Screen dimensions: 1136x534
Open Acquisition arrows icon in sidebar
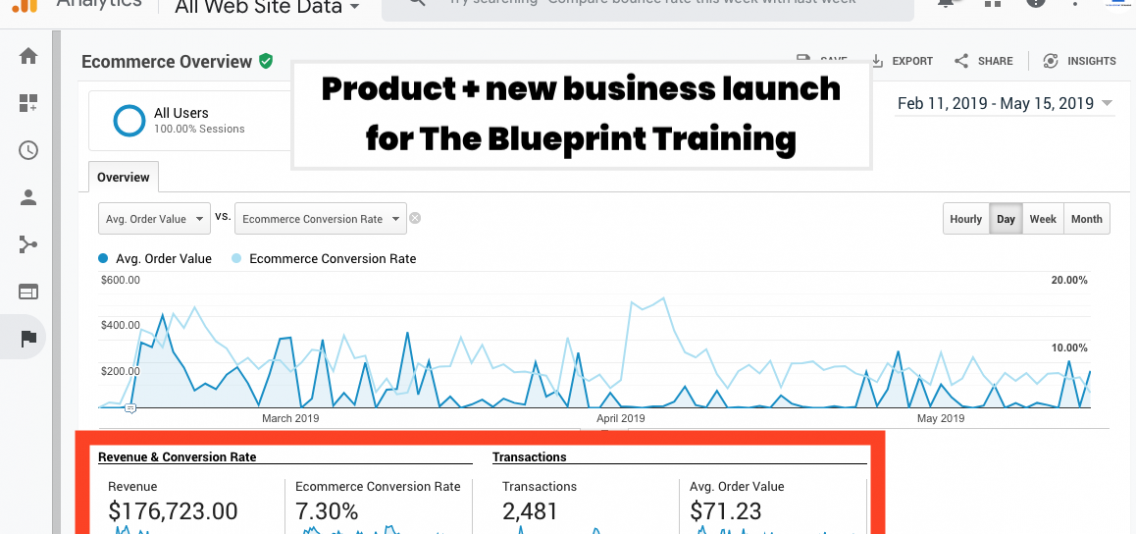28,244
